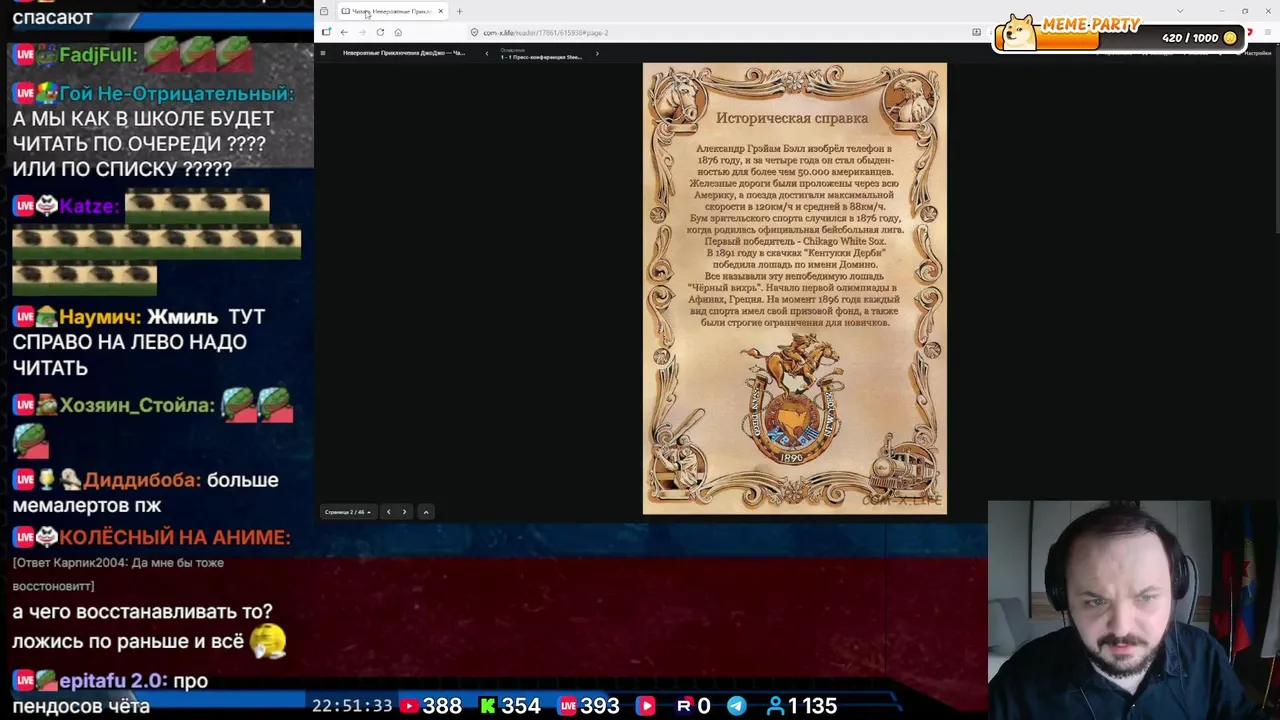Click the LIVE badge next to Katze
The width and height of the screenshot is (1280, 720).
click(25, 206)
